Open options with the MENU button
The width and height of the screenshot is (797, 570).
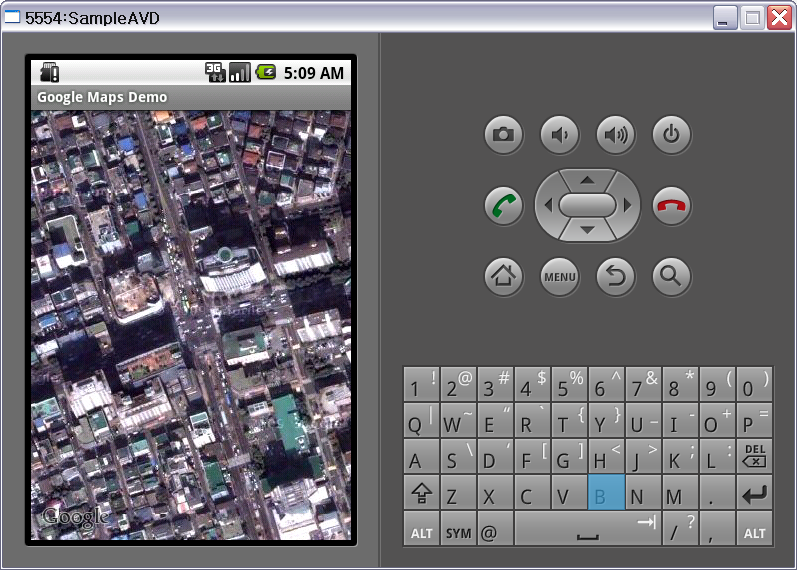point(560,277)
